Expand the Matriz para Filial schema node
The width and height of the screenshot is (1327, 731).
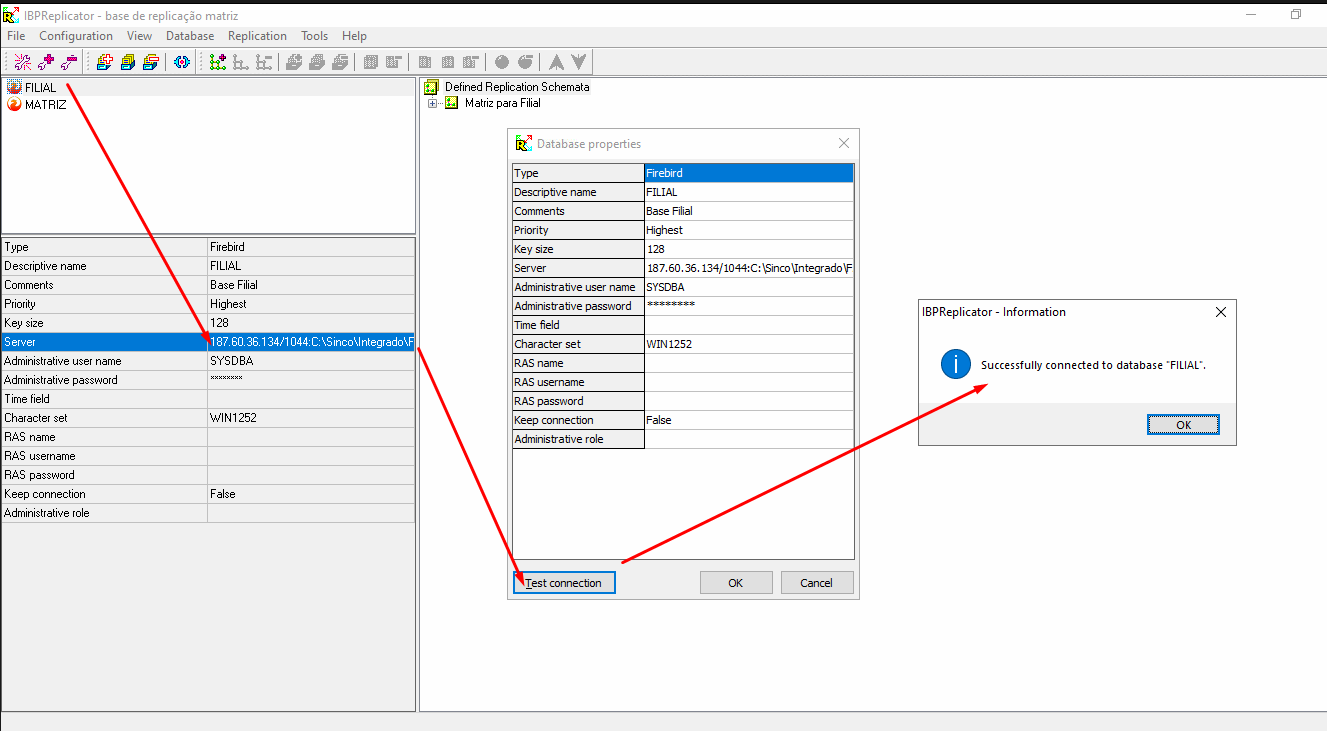(432, 103)
